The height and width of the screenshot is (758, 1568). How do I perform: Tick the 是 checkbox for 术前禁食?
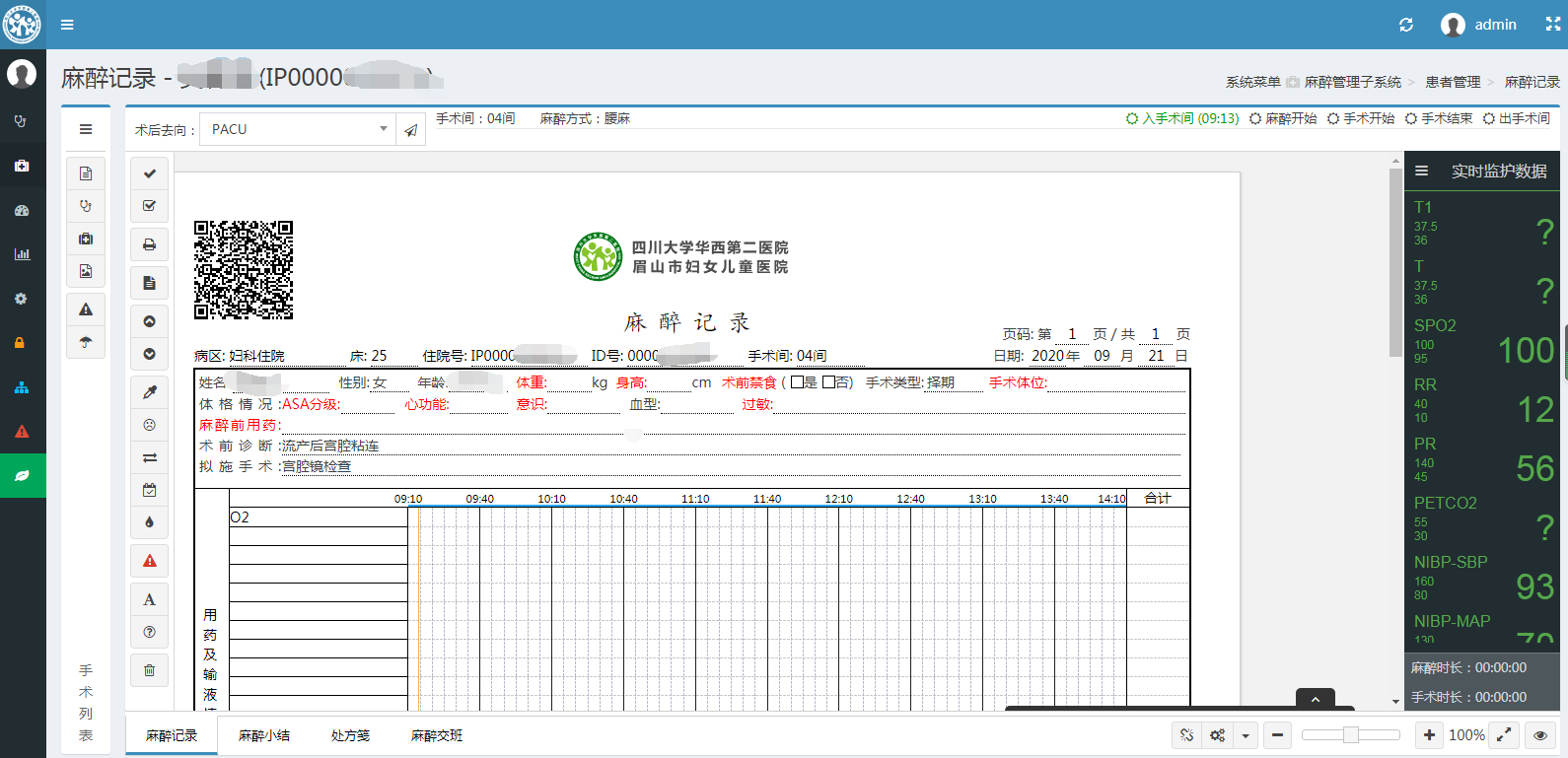point(797,382)
